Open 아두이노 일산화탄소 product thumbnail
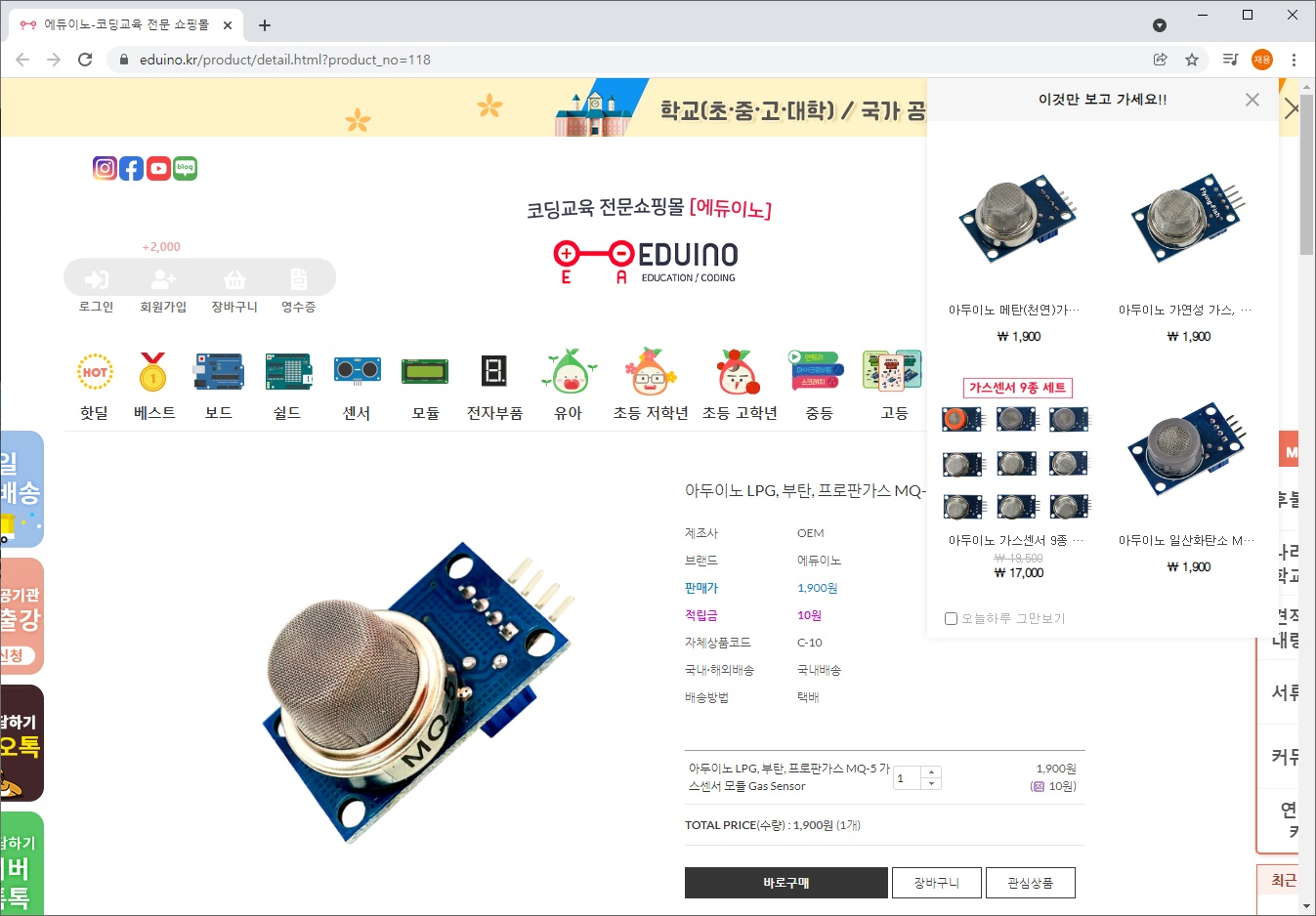The image size is (1316, 916). [x=1186, y=450]
